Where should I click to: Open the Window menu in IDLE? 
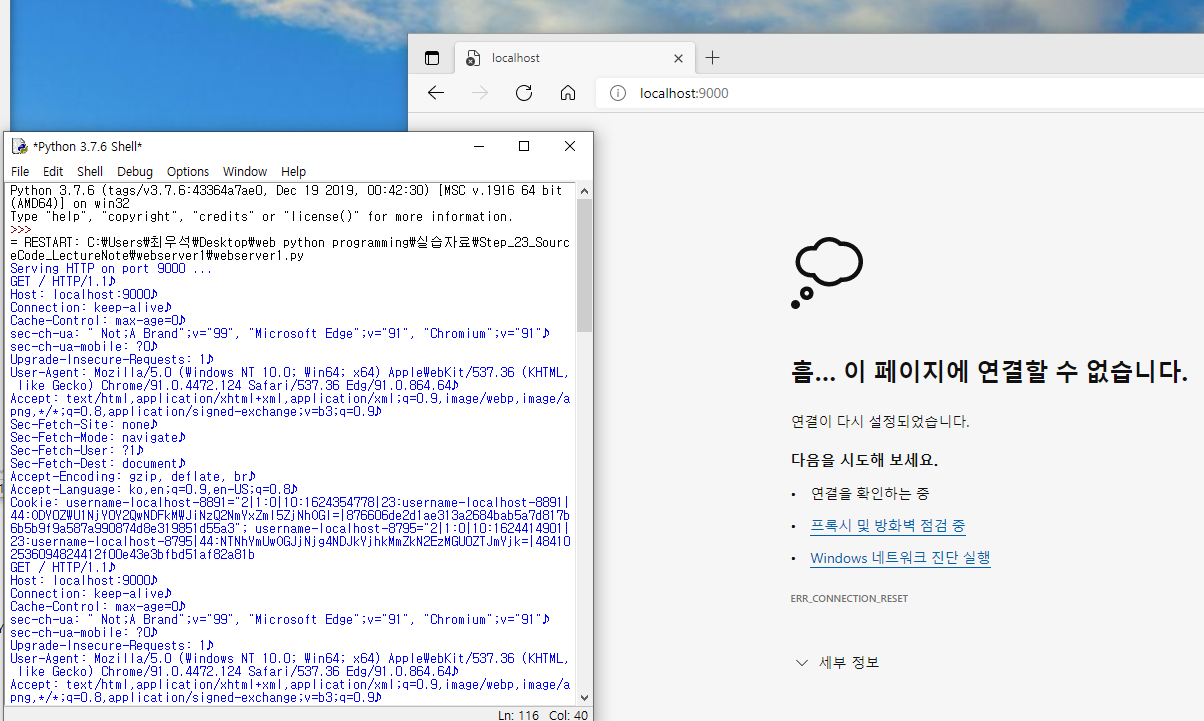click(x=245, y=172)
